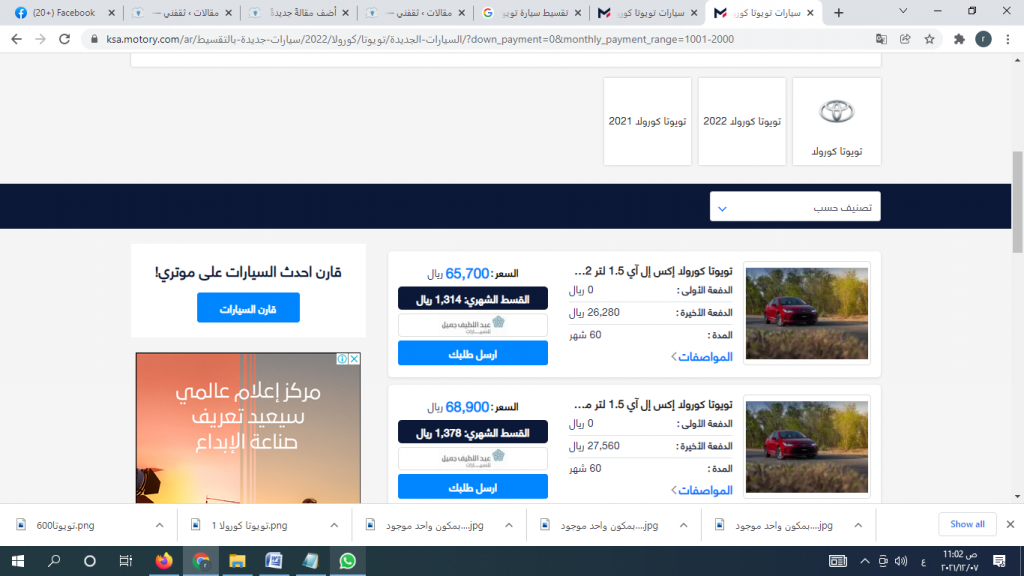Open the Chrome extensions puzzle icon
The height and width of the screenshot is (576, 1024).
(959, 39)
